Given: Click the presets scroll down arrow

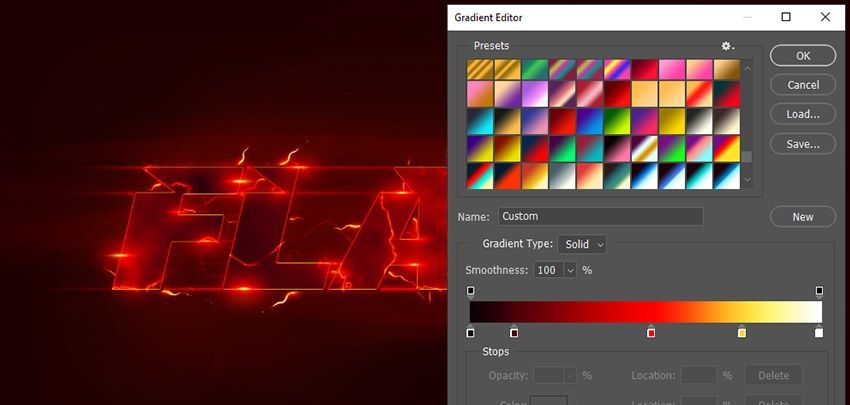Looking at the screenshot, I should coord(748,179).
